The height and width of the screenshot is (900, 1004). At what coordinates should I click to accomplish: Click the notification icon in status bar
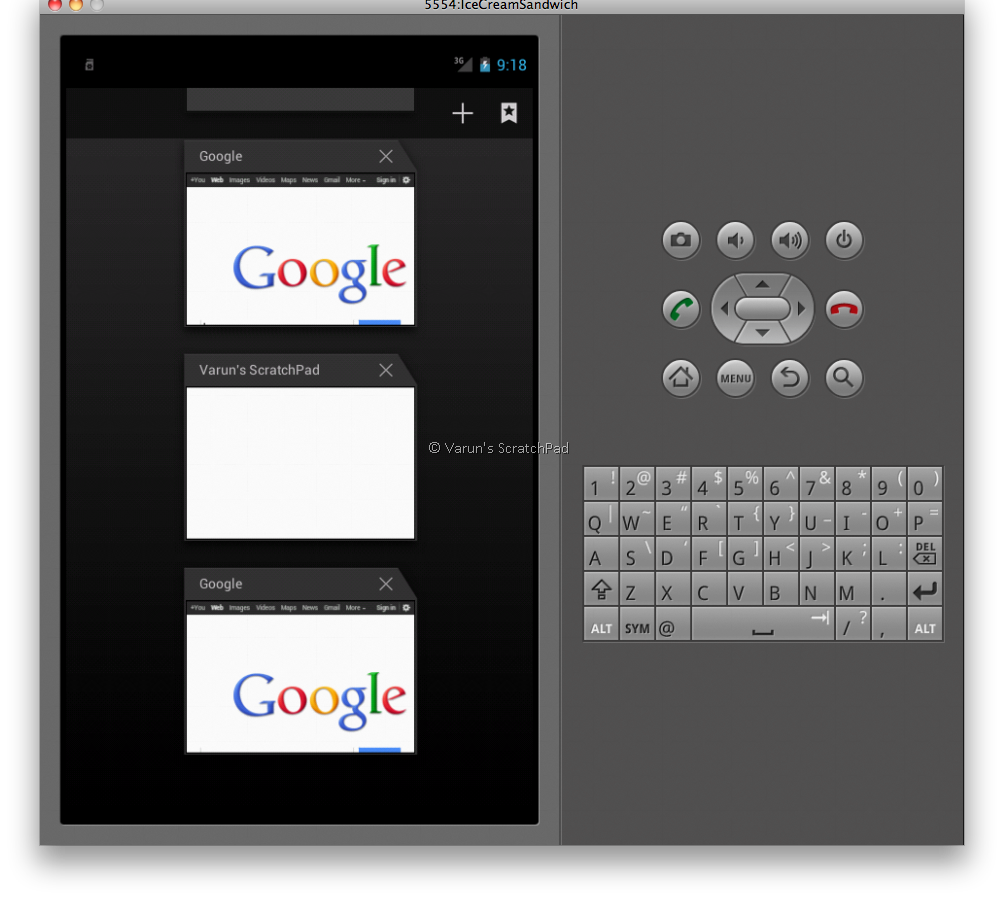point(90,65)
